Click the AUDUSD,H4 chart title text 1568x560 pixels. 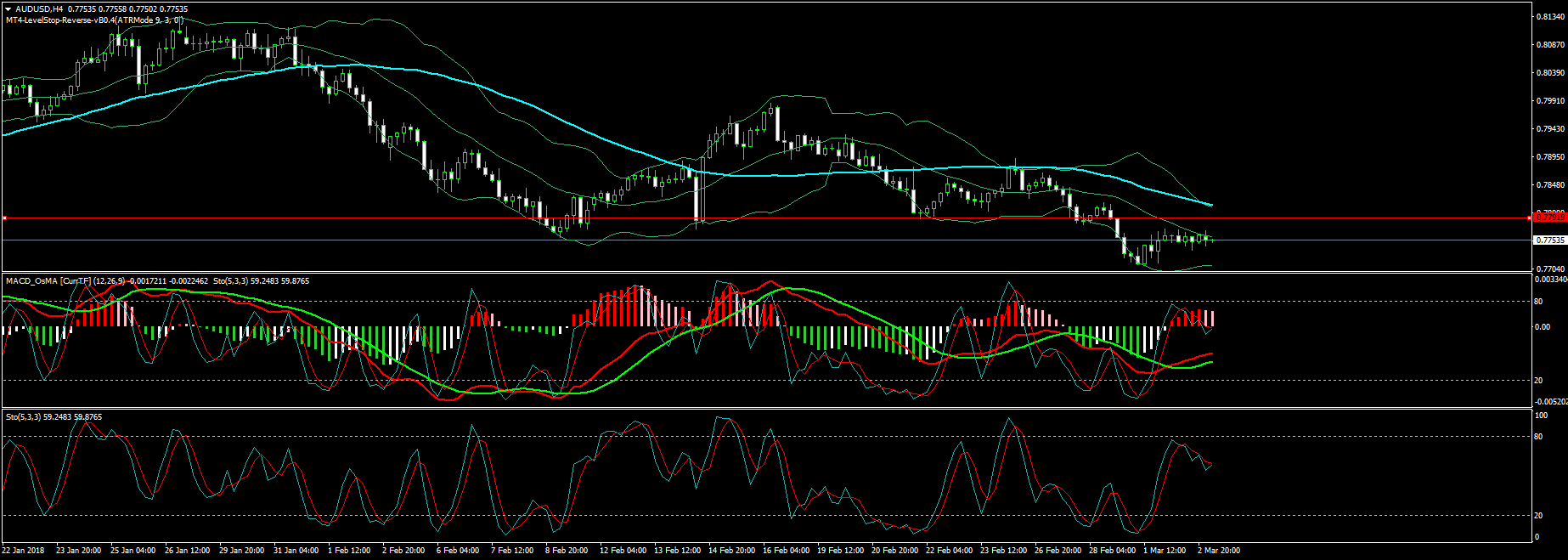(39, 9)
